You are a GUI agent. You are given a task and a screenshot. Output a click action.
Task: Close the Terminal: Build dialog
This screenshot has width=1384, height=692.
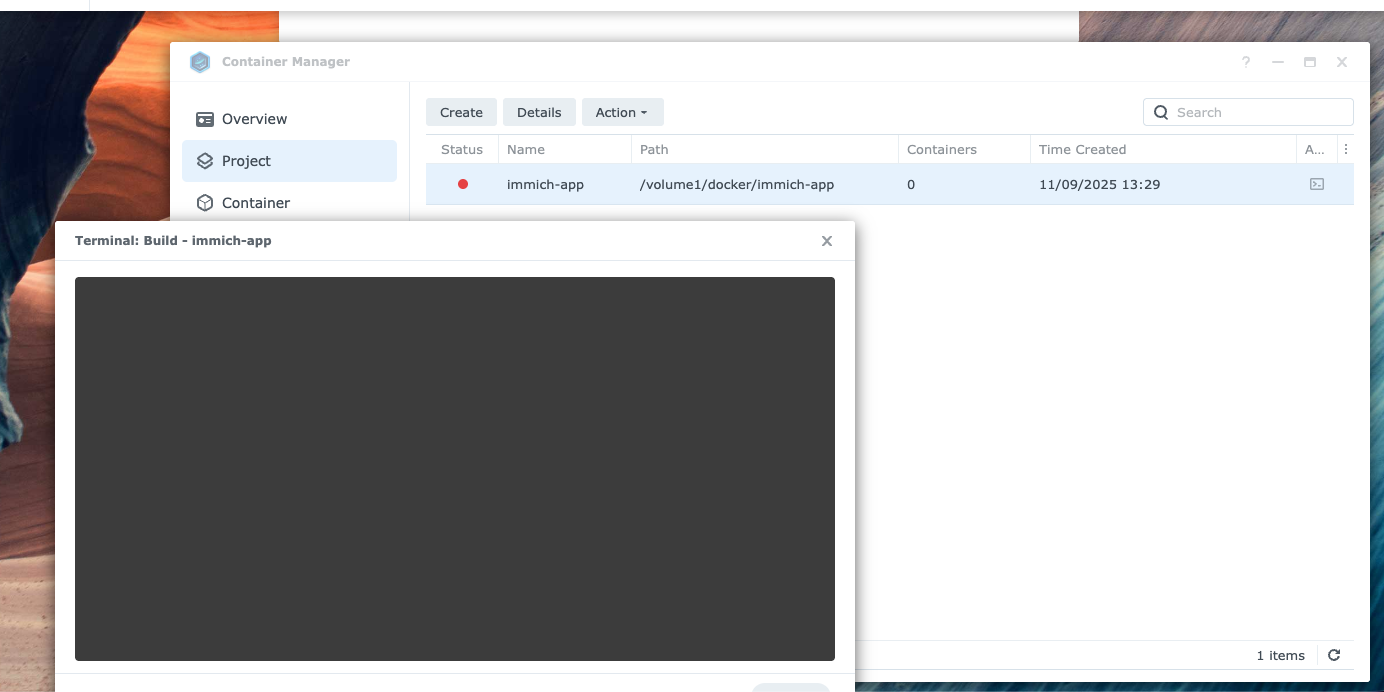click(x=827, y=241)
